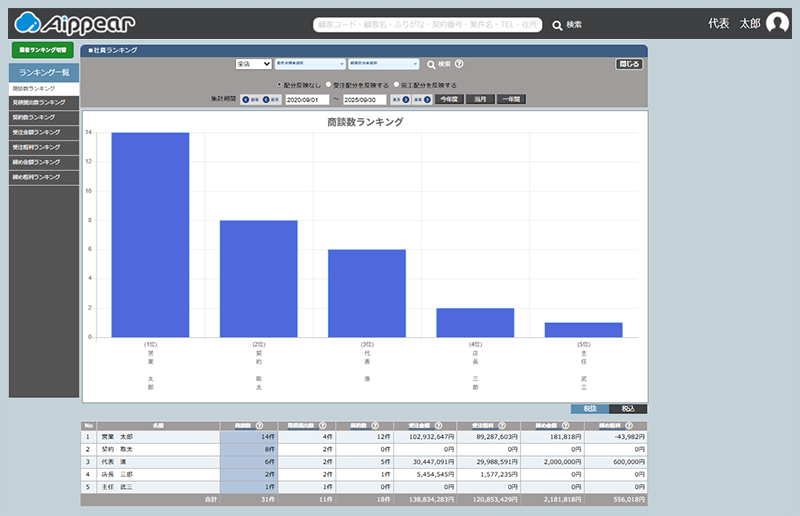Click help icon next to 受注金額 column

pyautogui.click(x=440, y=426)
